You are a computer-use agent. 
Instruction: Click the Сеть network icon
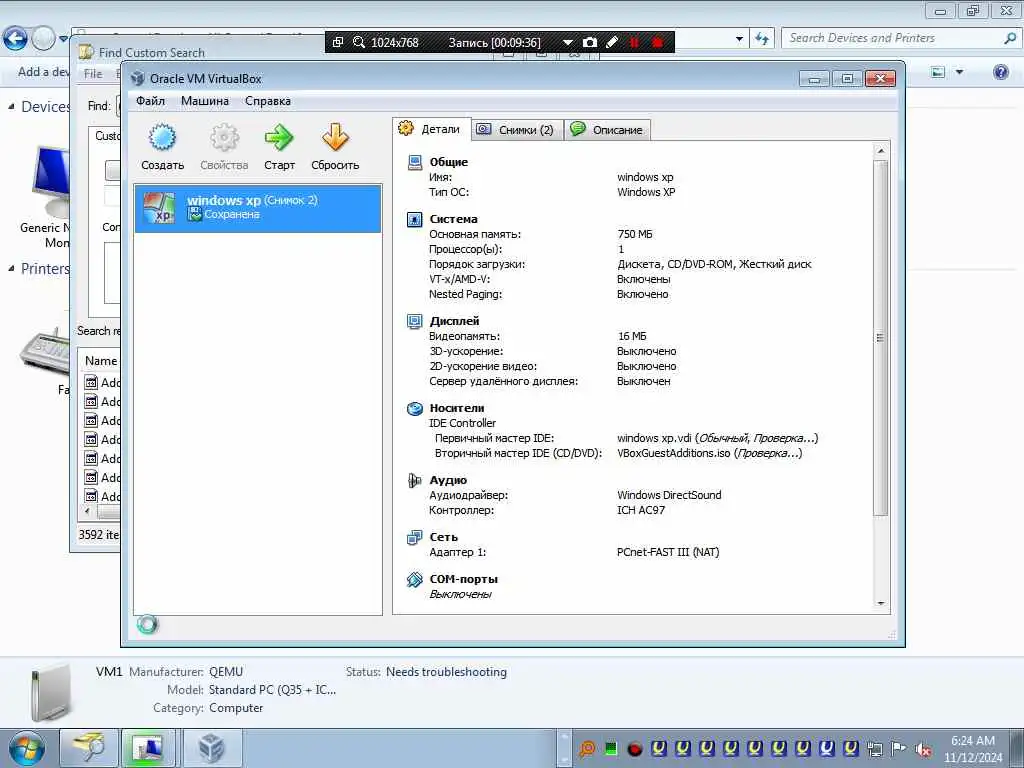pyautogui.click(x=415, y=537)
